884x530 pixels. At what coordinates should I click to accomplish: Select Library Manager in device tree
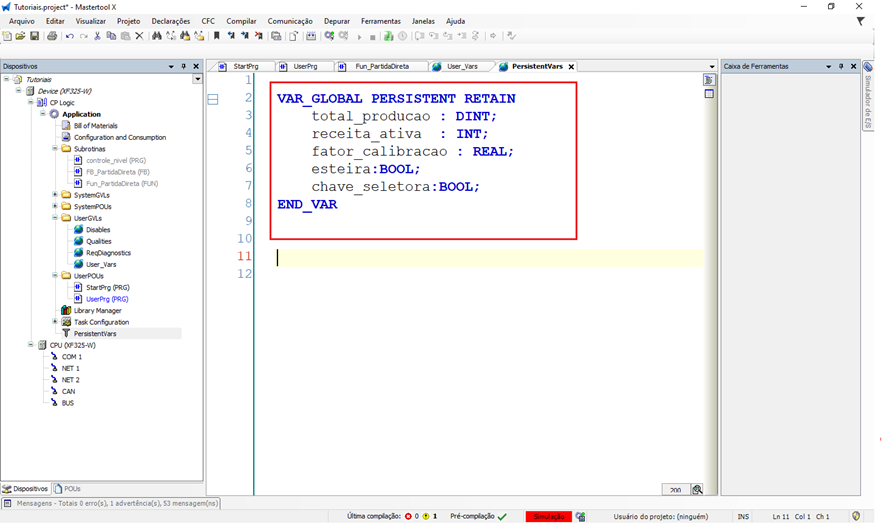97,310
